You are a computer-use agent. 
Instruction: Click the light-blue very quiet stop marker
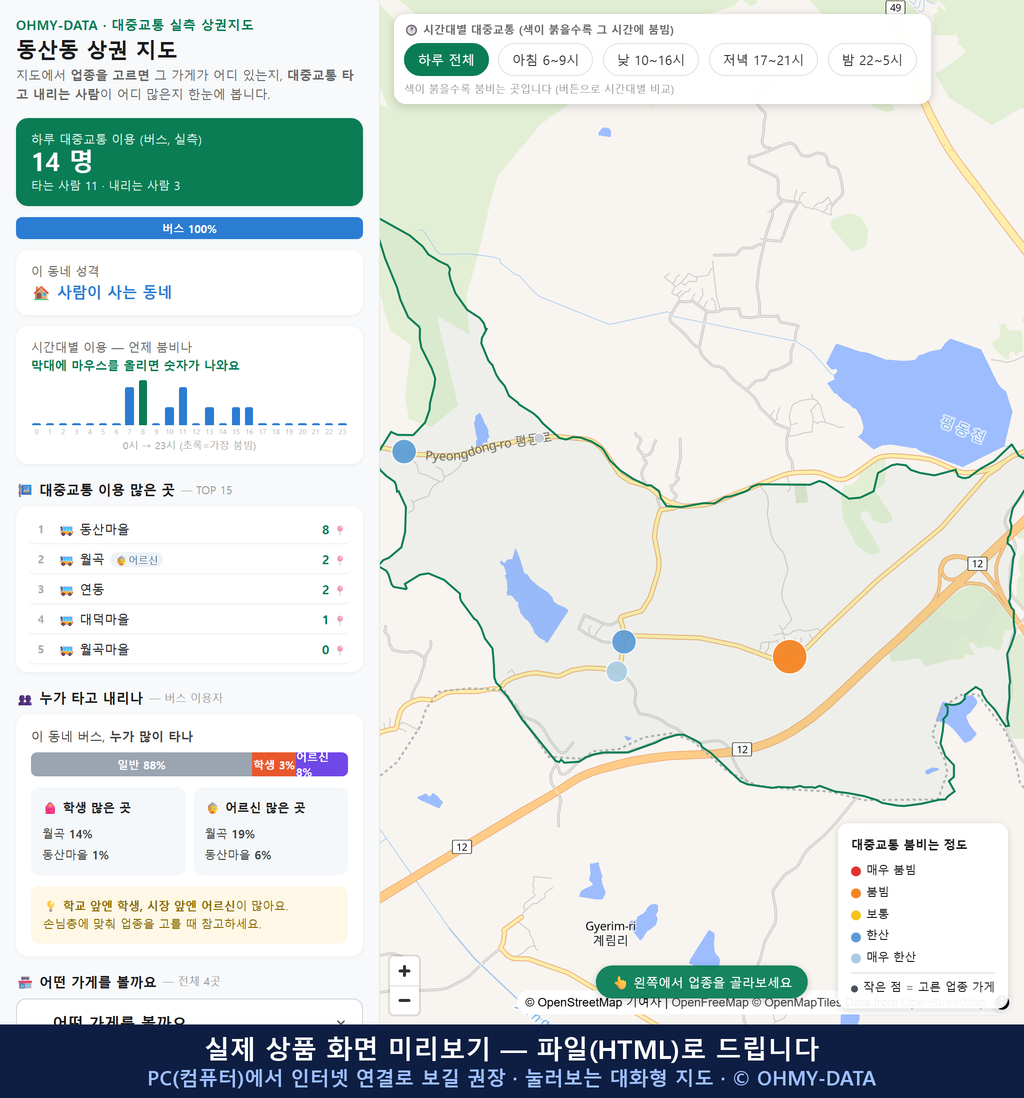[x=617, y=672]
